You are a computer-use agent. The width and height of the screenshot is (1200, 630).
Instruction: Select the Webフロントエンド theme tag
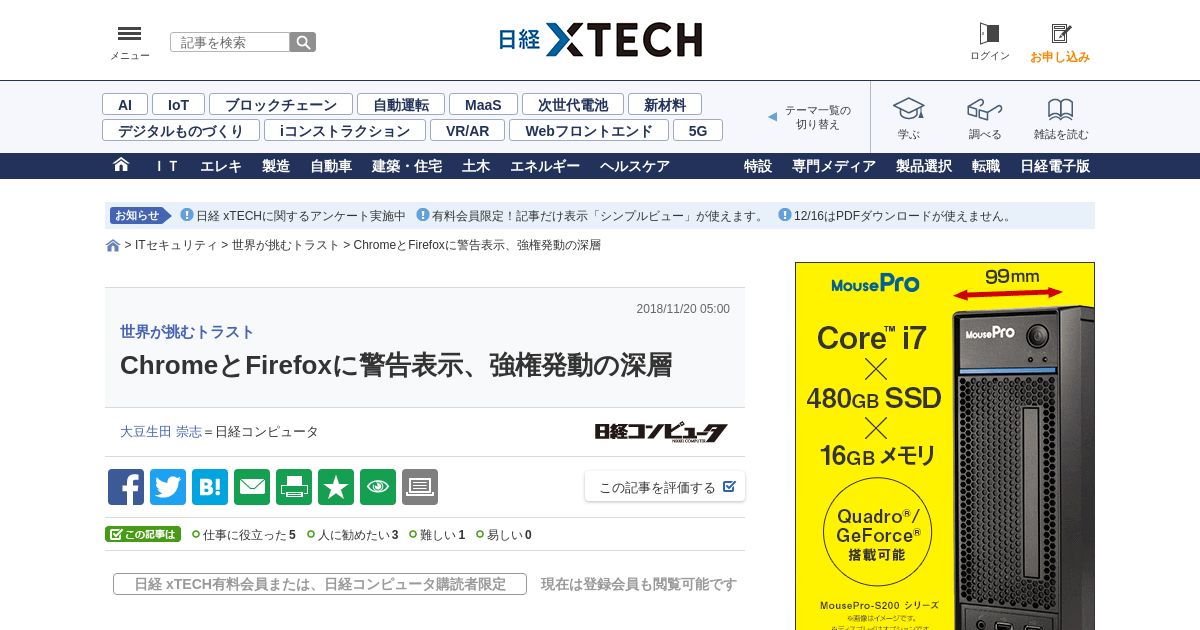589,130
